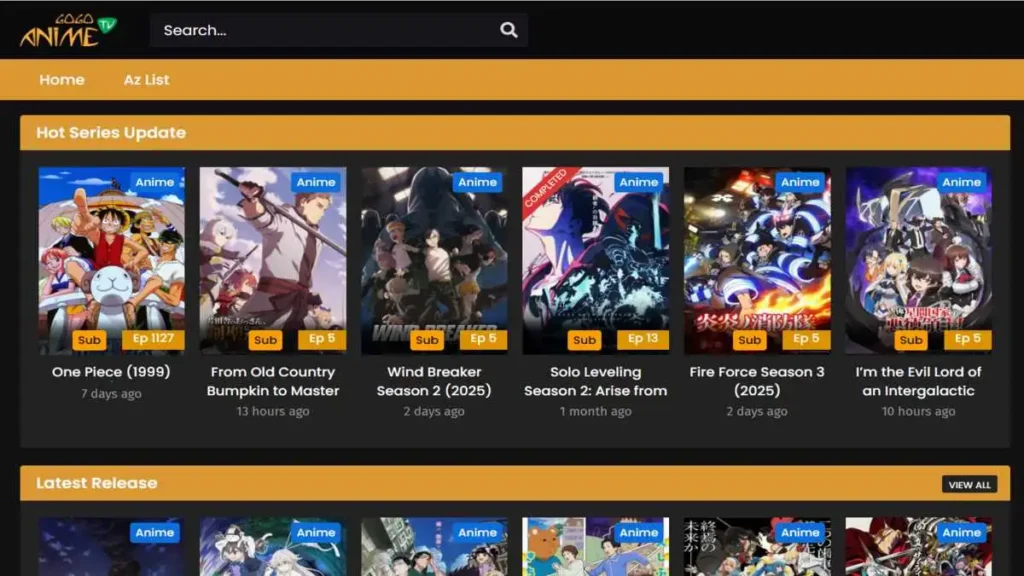The width and height of the screenshot is (1024, 576).
Task: Click Anime badge on One Piece card
Action: click(x=155, y=182)
